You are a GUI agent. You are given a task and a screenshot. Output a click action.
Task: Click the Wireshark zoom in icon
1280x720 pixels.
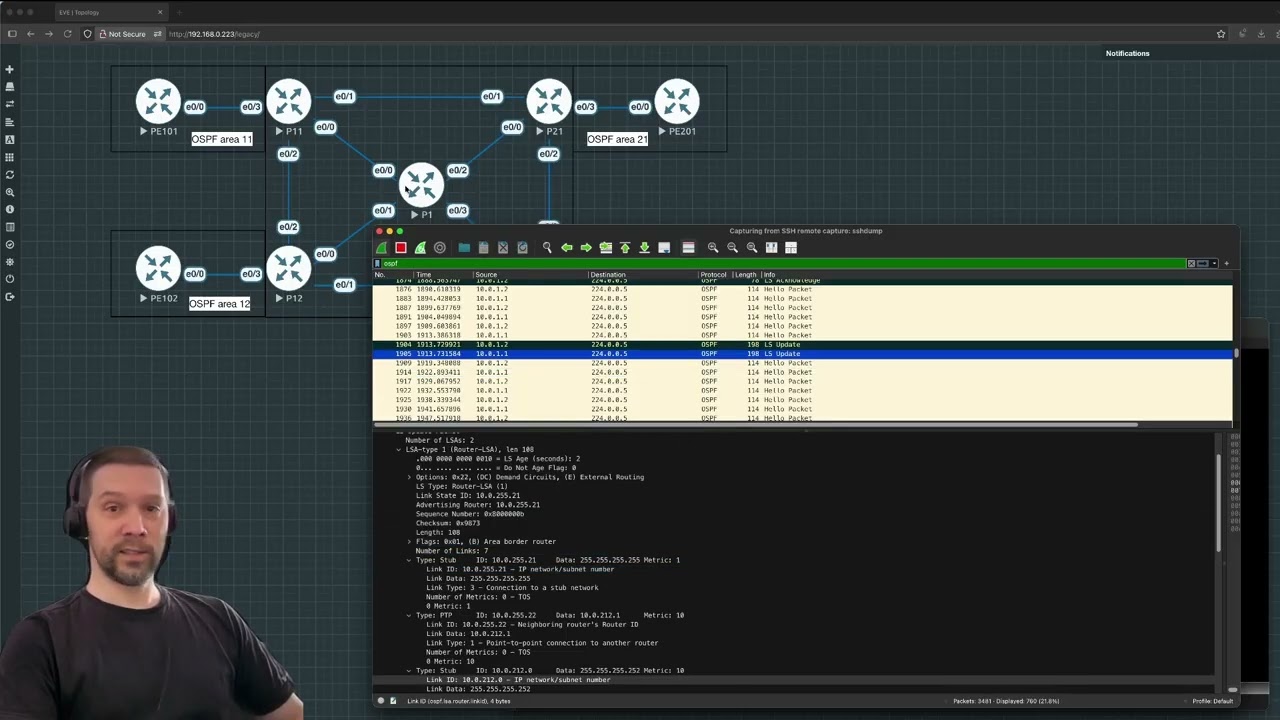(x=713, y=248)
